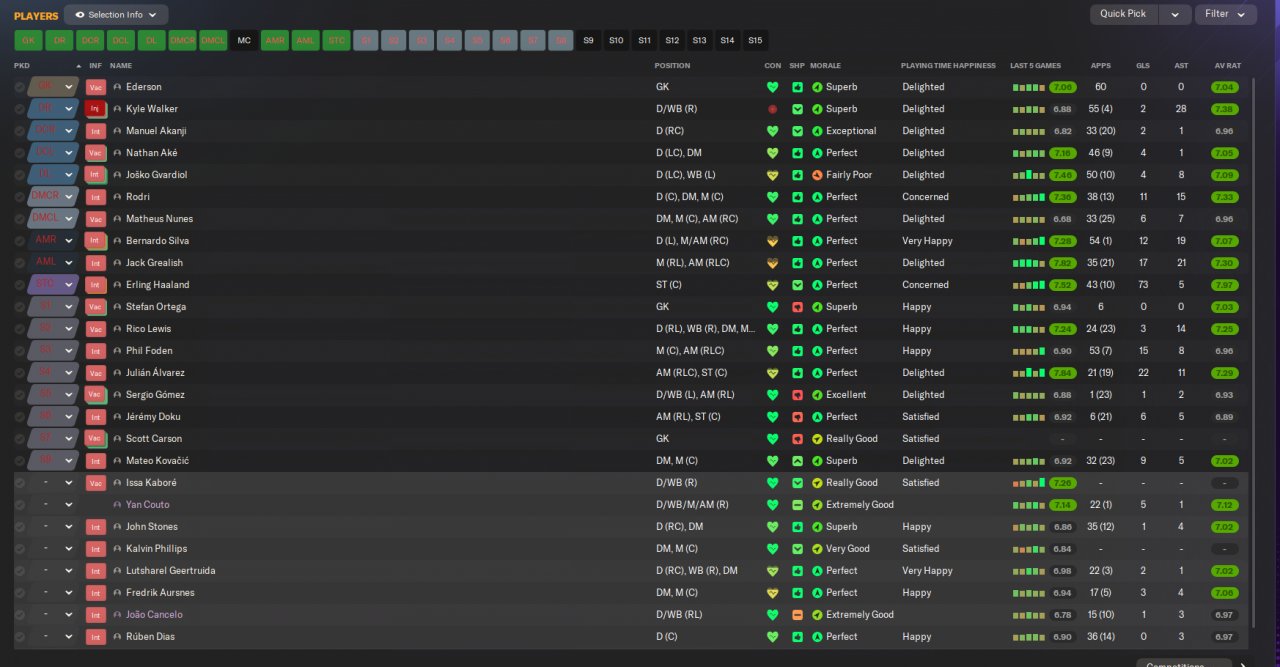The image size is (1280, 667).
Task: Toggle the pick checkmark for Kyle Walker
Action: tap(20, 109)
